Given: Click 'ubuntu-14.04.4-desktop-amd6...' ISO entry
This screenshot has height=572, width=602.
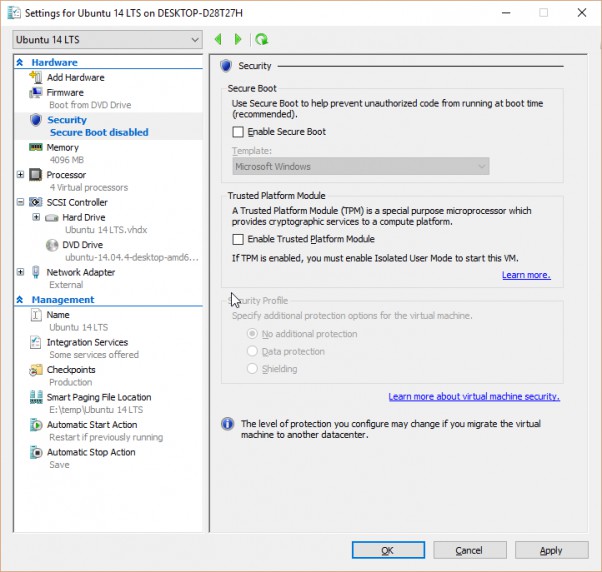Looking at the screenshot, I should (132, 258).
